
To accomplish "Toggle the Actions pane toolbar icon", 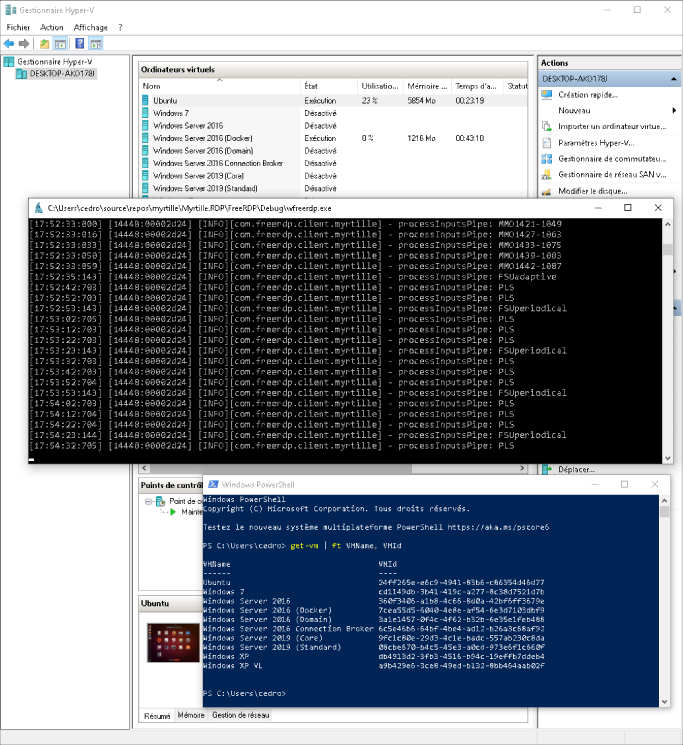I will pos(96,44).
